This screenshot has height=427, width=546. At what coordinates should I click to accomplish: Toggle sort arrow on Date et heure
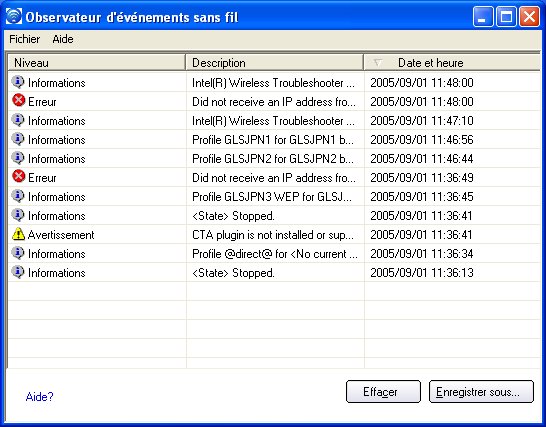click(377, 63)
